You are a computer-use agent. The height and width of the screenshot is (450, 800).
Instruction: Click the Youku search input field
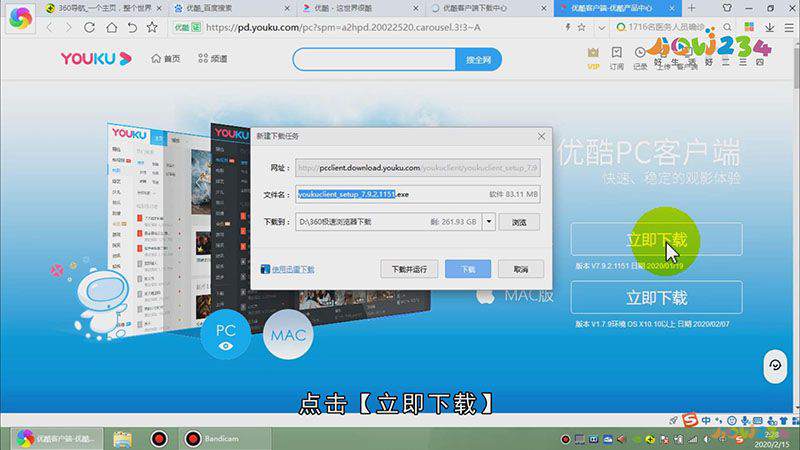click(x=374, y=60)
